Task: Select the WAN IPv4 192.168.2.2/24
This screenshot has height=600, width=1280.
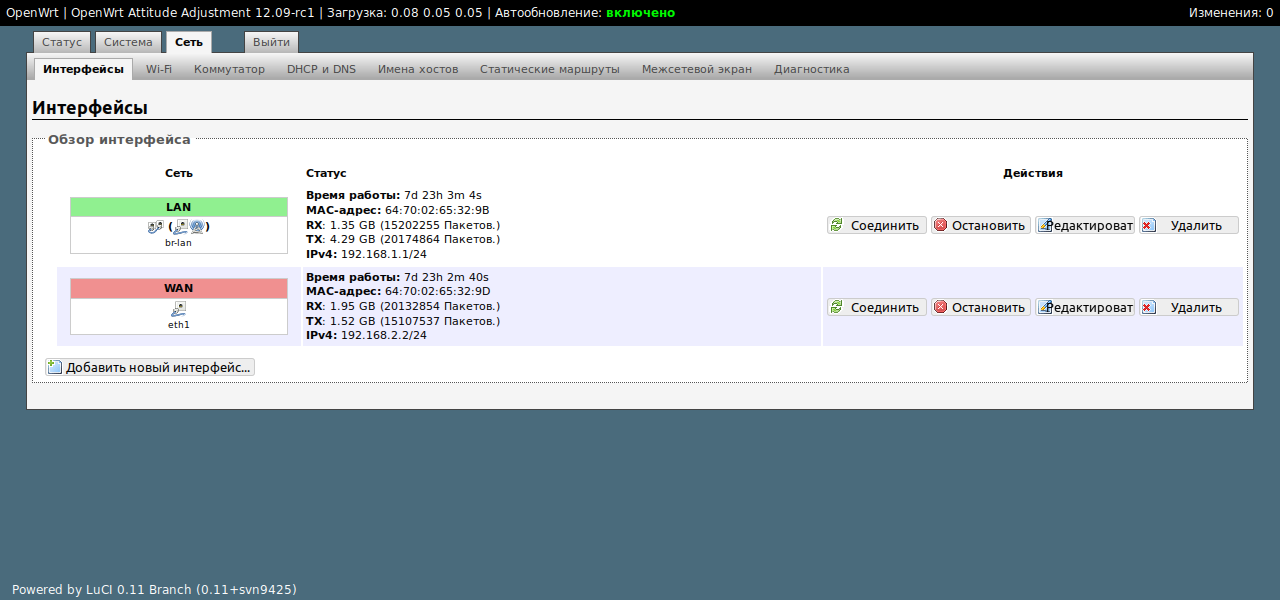Action: click(384, 336)
